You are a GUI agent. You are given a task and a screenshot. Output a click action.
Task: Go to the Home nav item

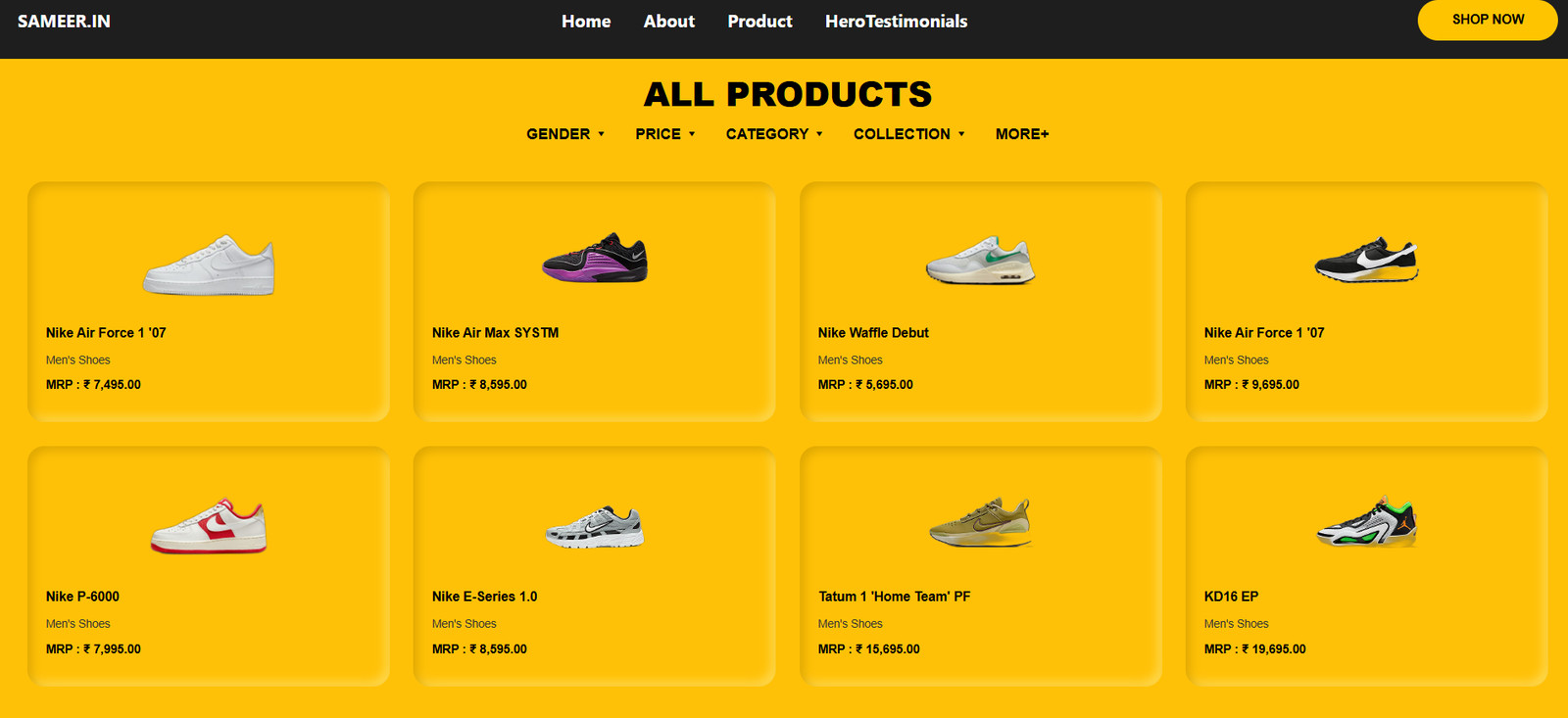(x=586, y=22)
